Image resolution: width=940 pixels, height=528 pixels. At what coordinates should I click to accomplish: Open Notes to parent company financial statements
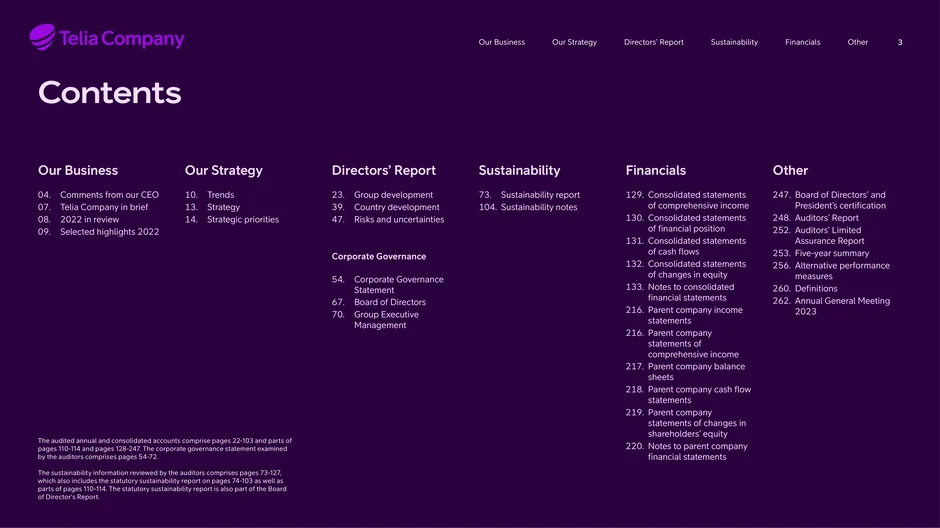(x=686, y=451)
